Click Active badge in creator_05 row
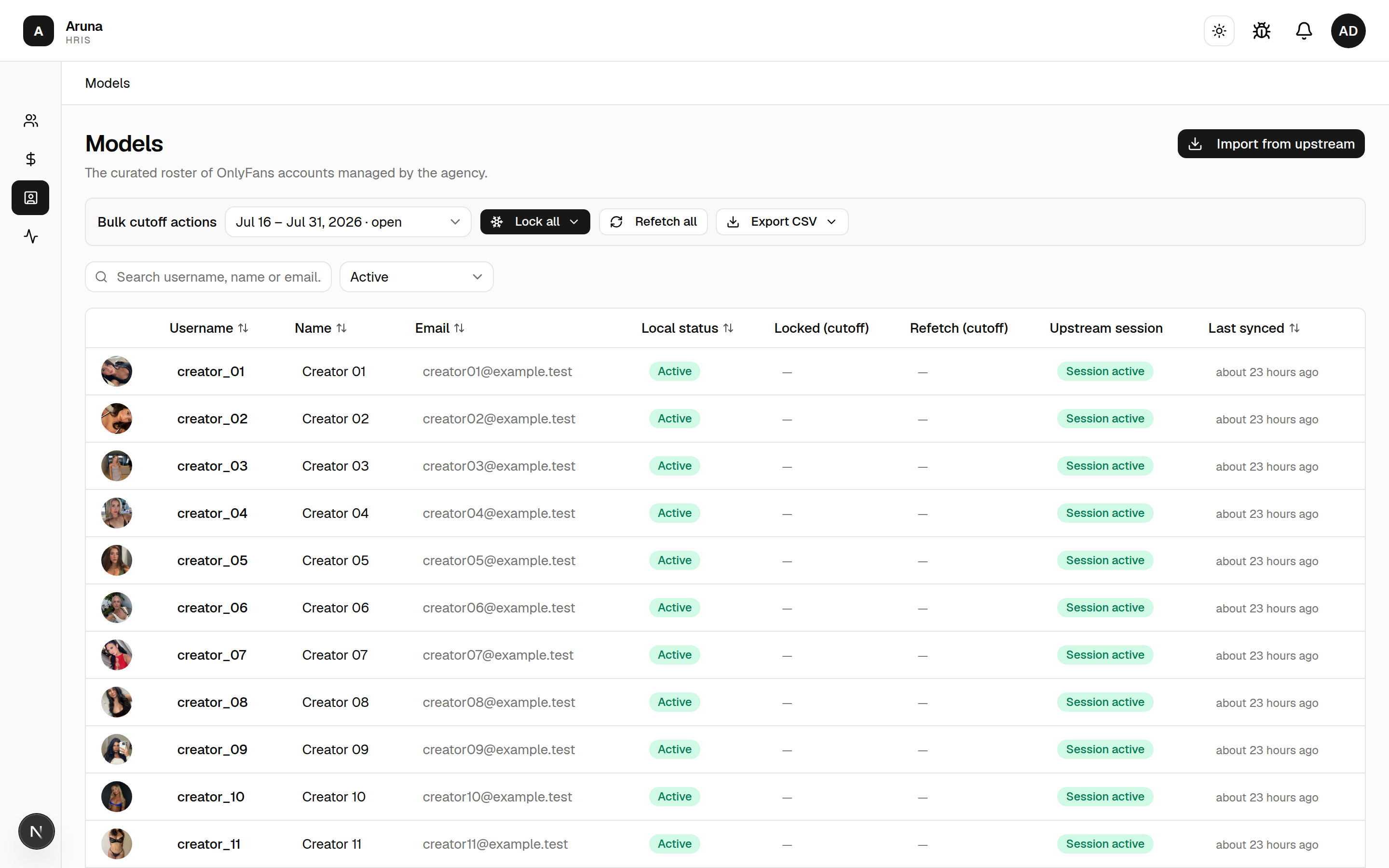Image resolution: width=1389 pixels, height=868 pixels. tap(674, 560)
